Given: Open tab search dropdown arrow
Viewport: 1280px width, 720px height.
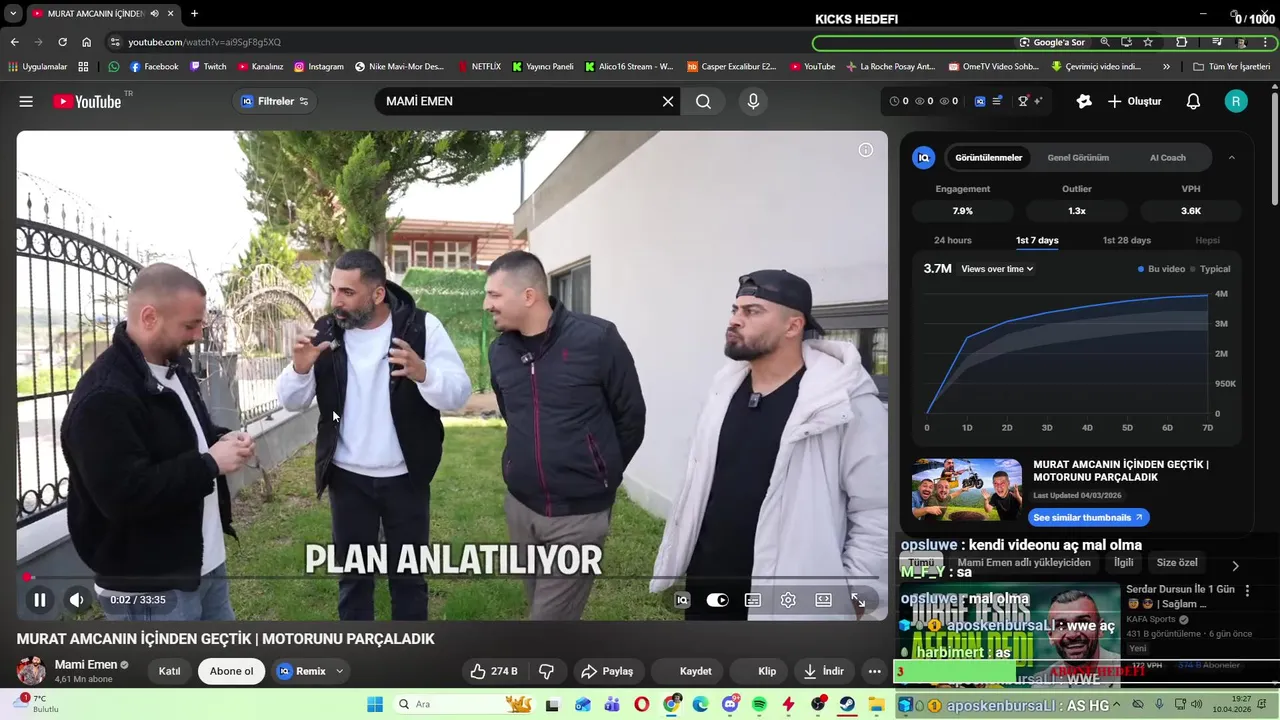Looking at the screenshot, I should (x=13, y=14).
